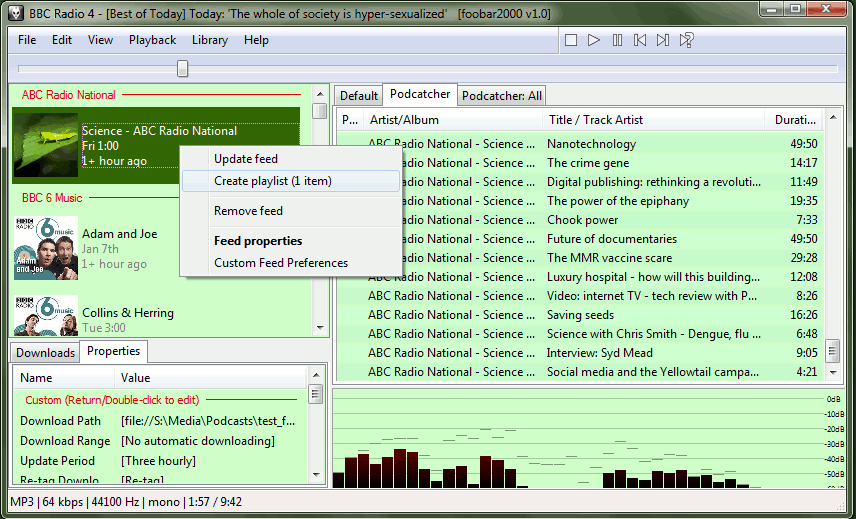Skip to next track button
The width and height of the screenshot is (856, 519).
(x=663, y=40)
